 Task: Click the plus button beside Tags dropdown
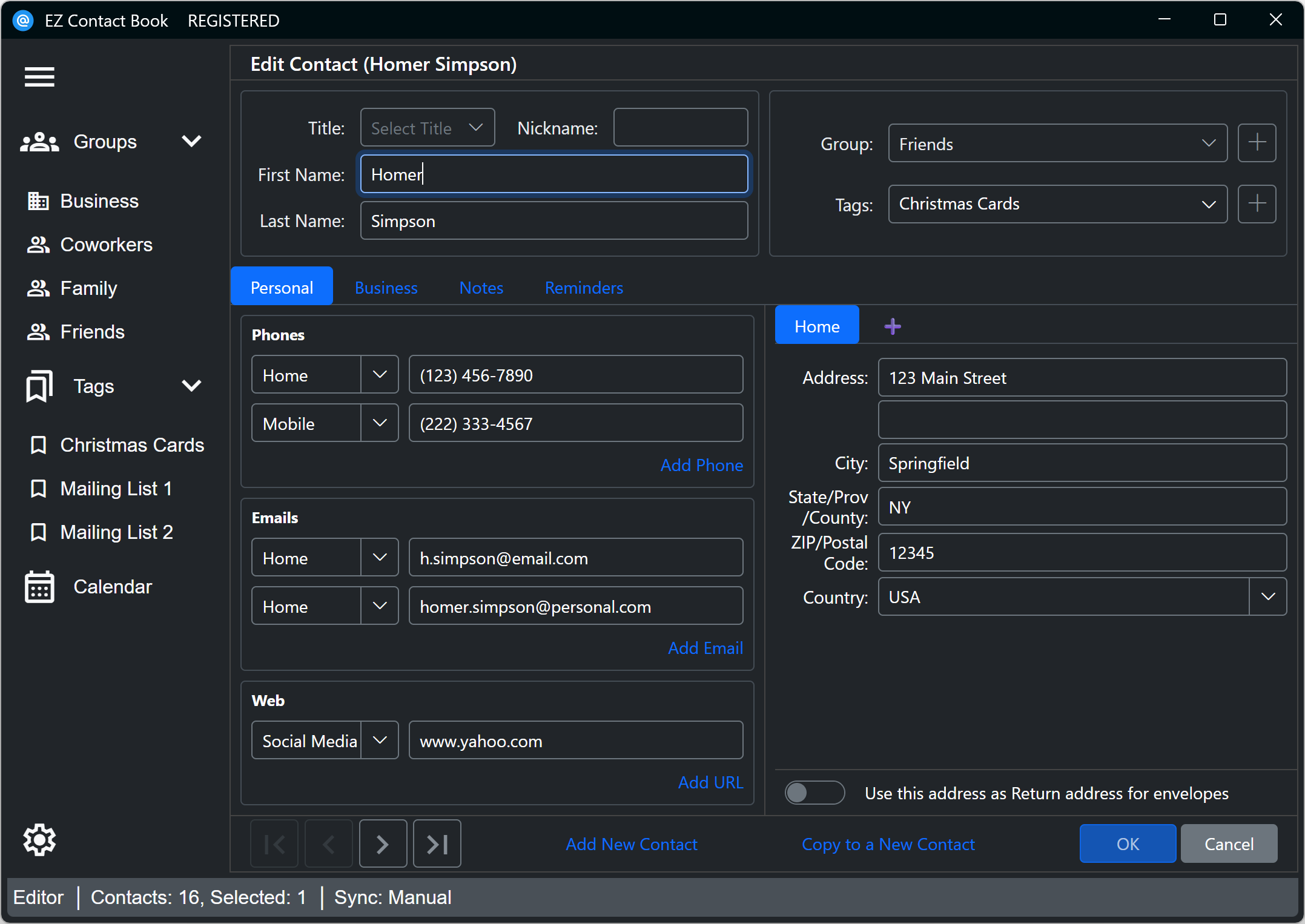[1257, 204]
